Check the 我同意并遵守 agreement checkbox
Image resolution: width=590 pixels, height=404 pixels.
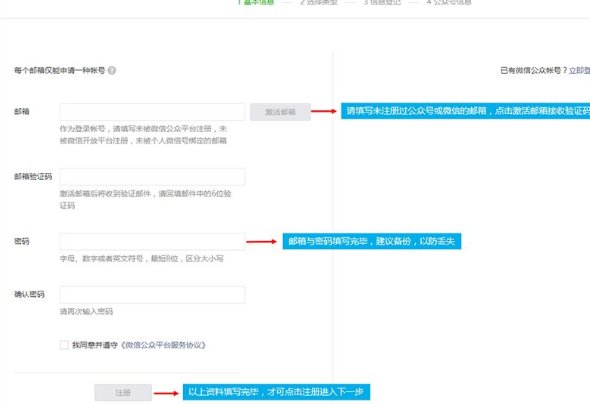(x=64, y=345)
